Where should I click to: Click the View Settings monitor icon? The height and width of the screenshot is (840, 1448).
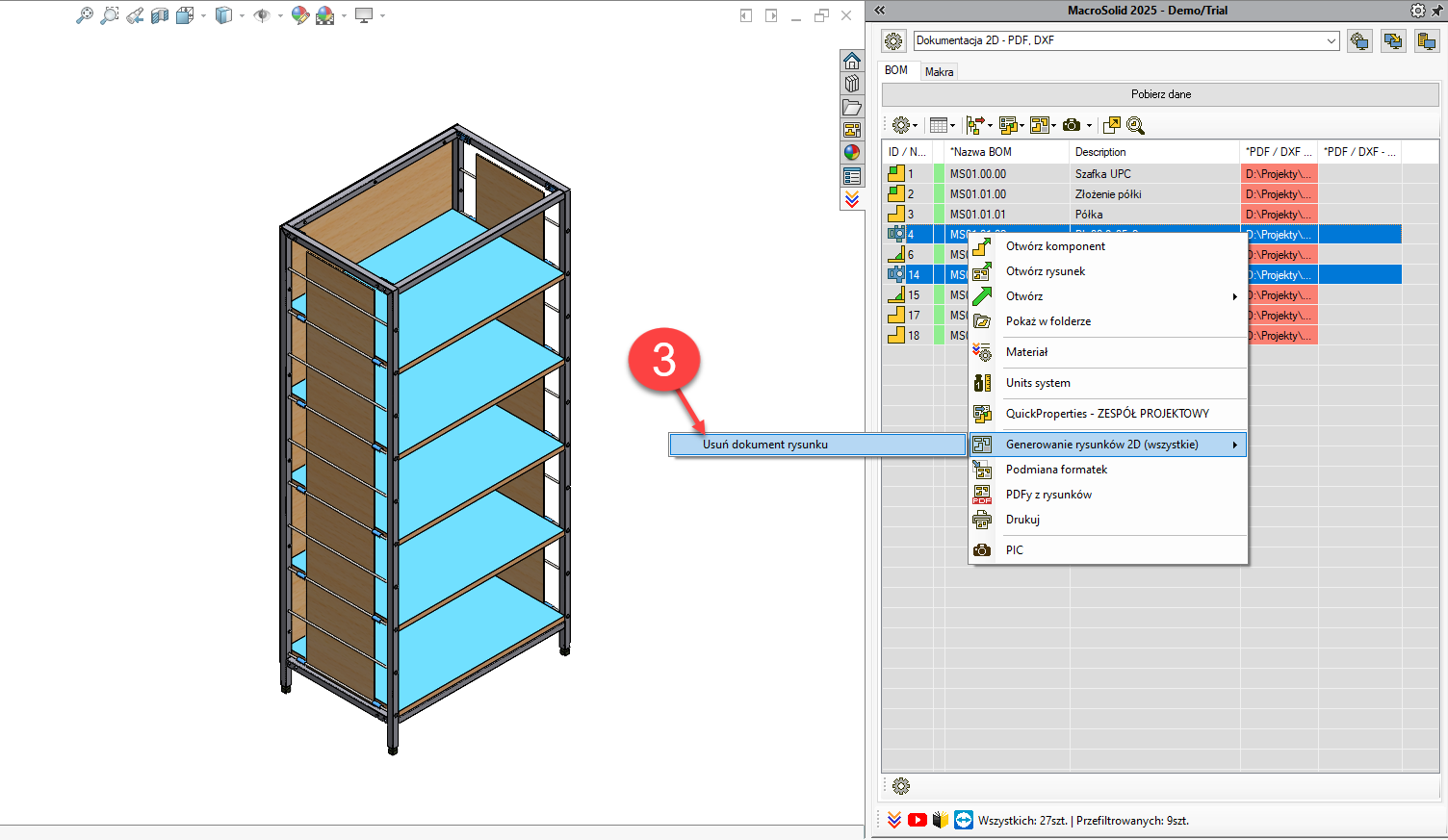click(364, 15)
